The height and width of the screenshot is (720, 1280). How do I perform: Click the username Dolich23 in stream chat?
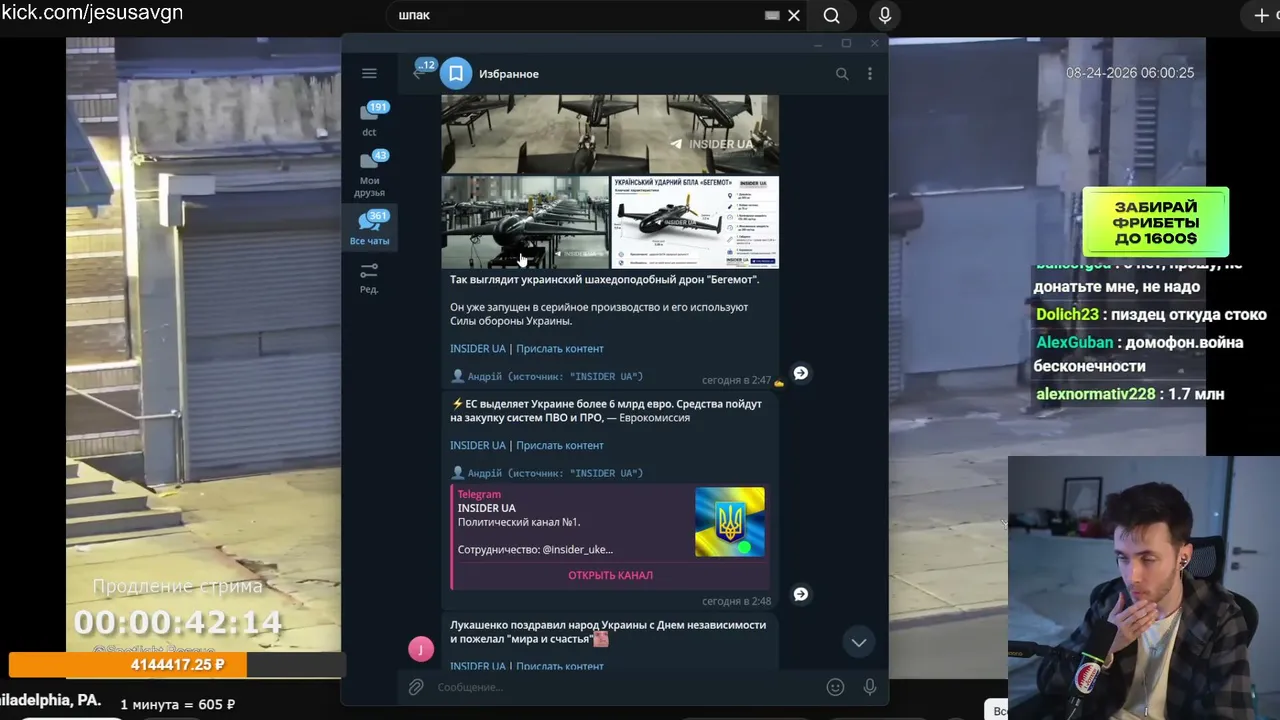click(1067, 314)
